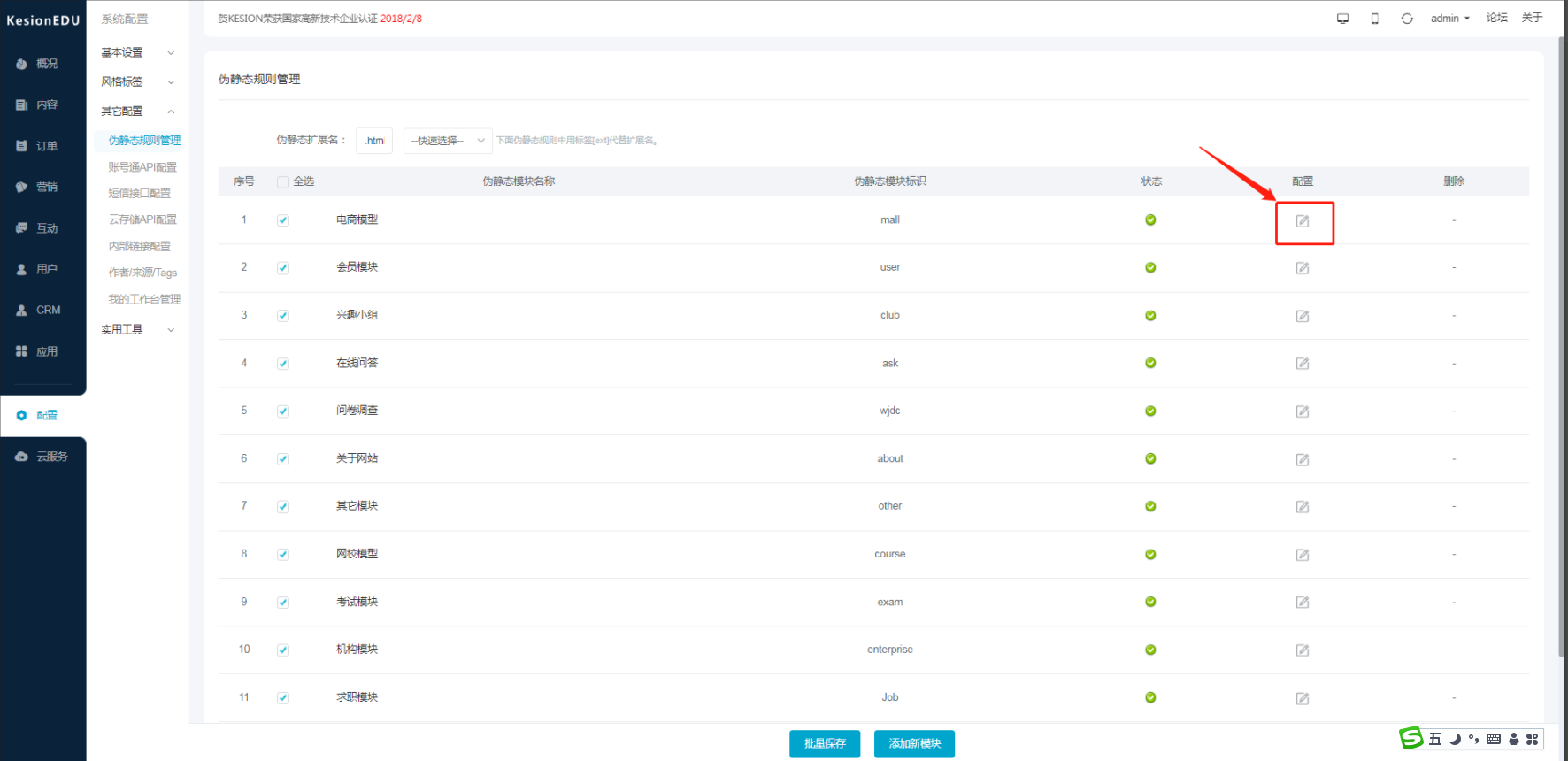Click the 添加新模块 button
This screenshot has width=1568, height=761.
coord(914,743)
